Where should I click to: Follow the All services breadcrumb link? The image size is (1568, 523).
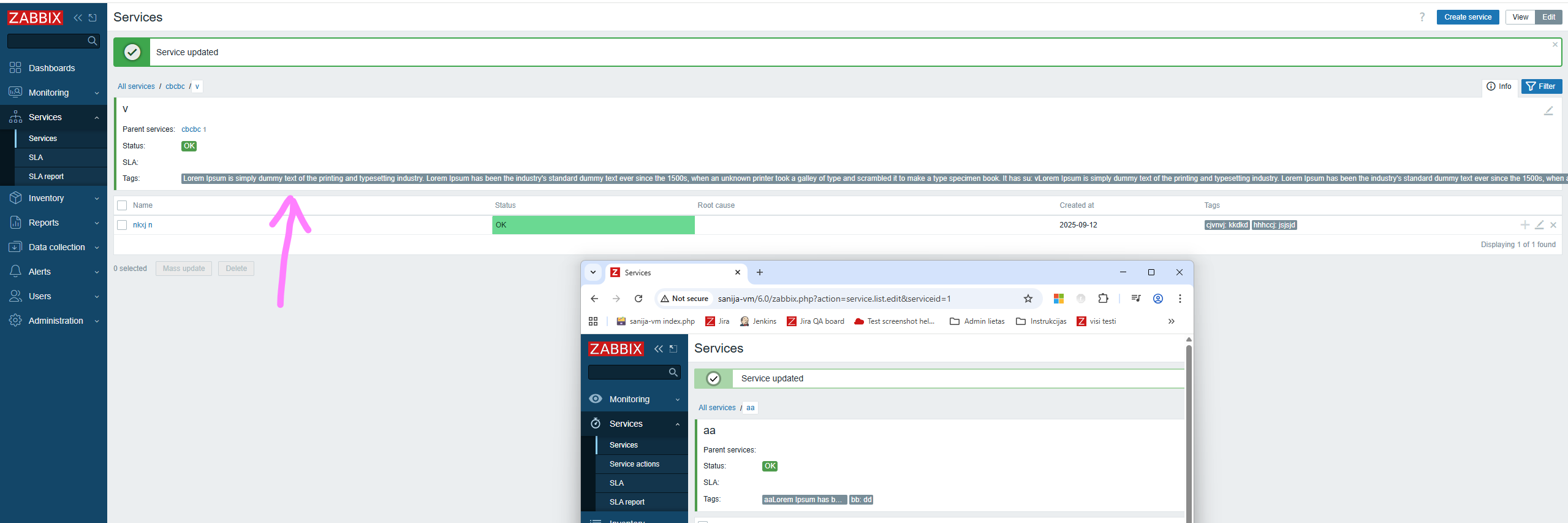click(x=136, y=86)
